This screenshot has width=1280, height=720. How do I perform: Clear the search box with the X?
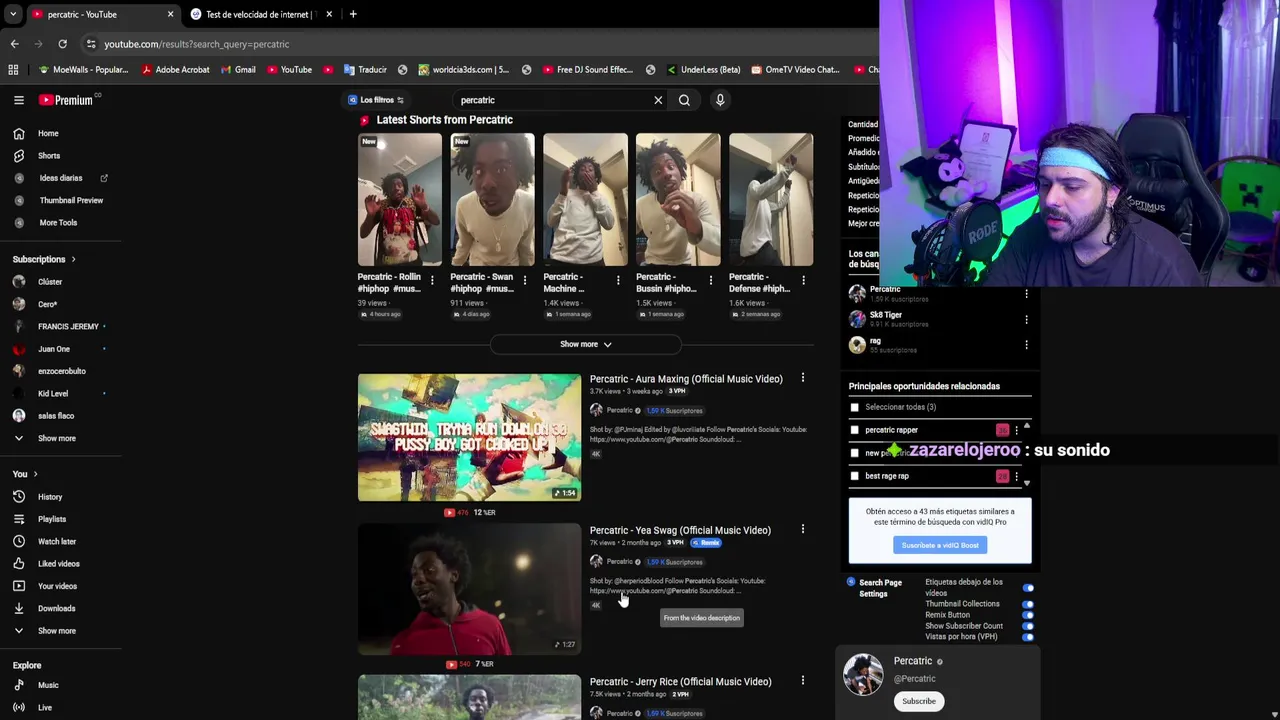[658, 100]
